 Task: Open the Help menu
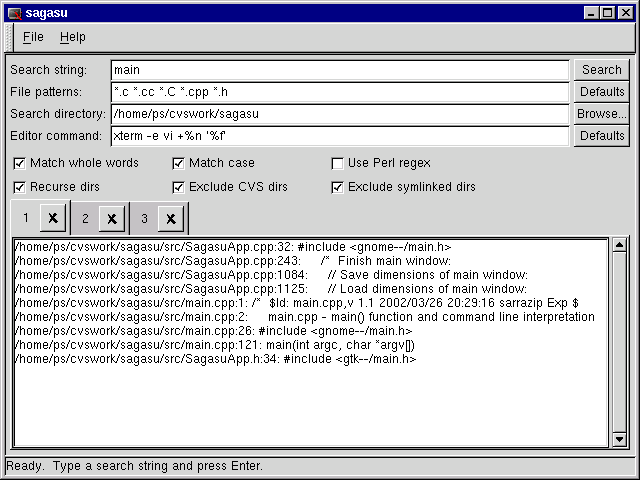(73, 37)
